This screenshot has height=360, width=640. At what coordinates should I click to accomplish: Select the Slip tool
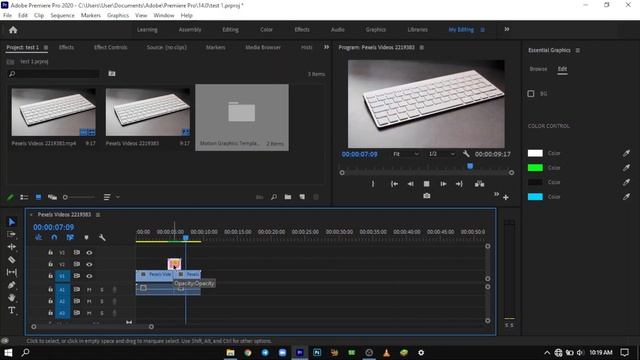12,272
